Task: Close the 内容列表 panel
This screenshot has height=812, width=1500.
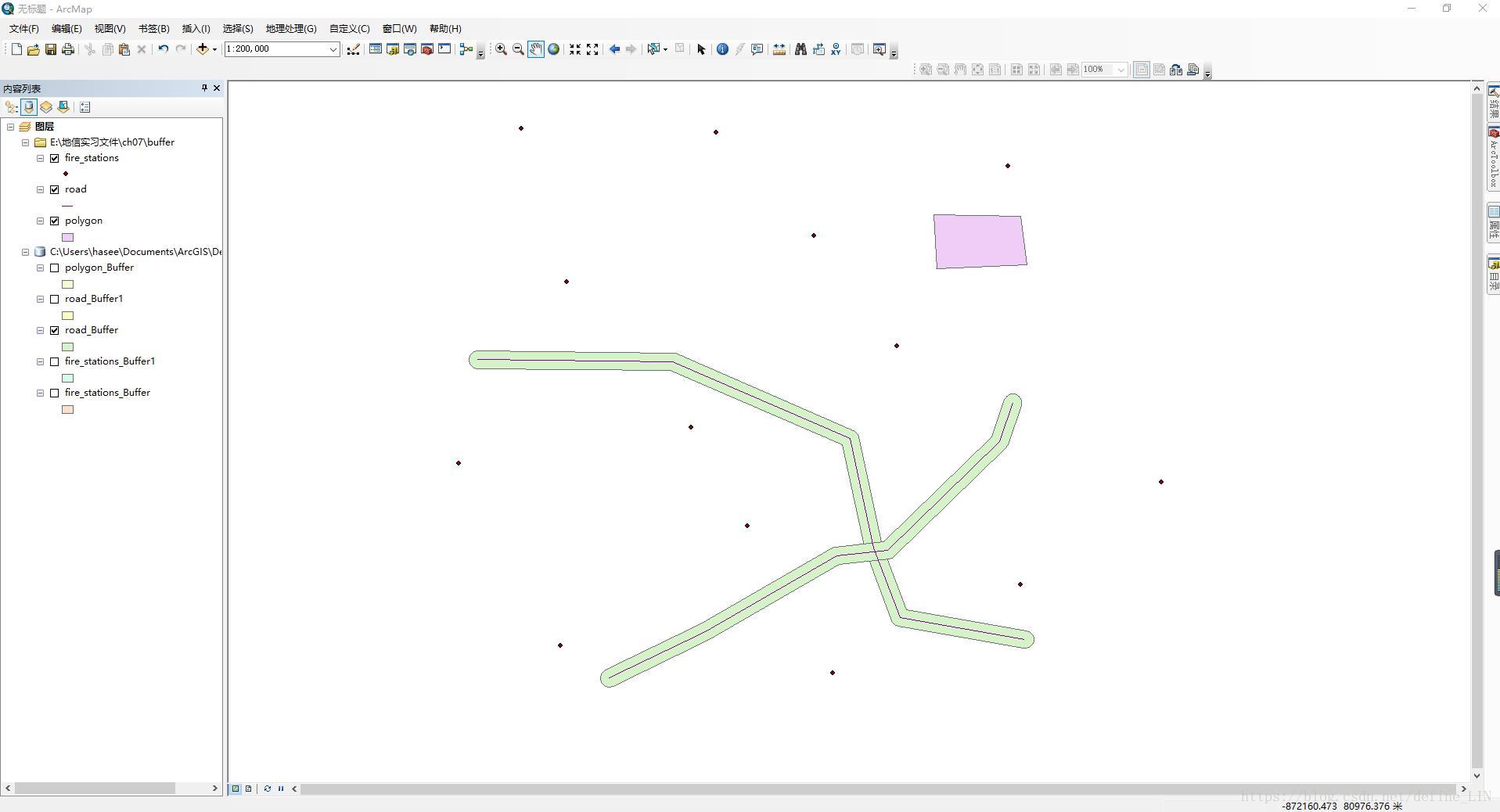Action: 217,88
